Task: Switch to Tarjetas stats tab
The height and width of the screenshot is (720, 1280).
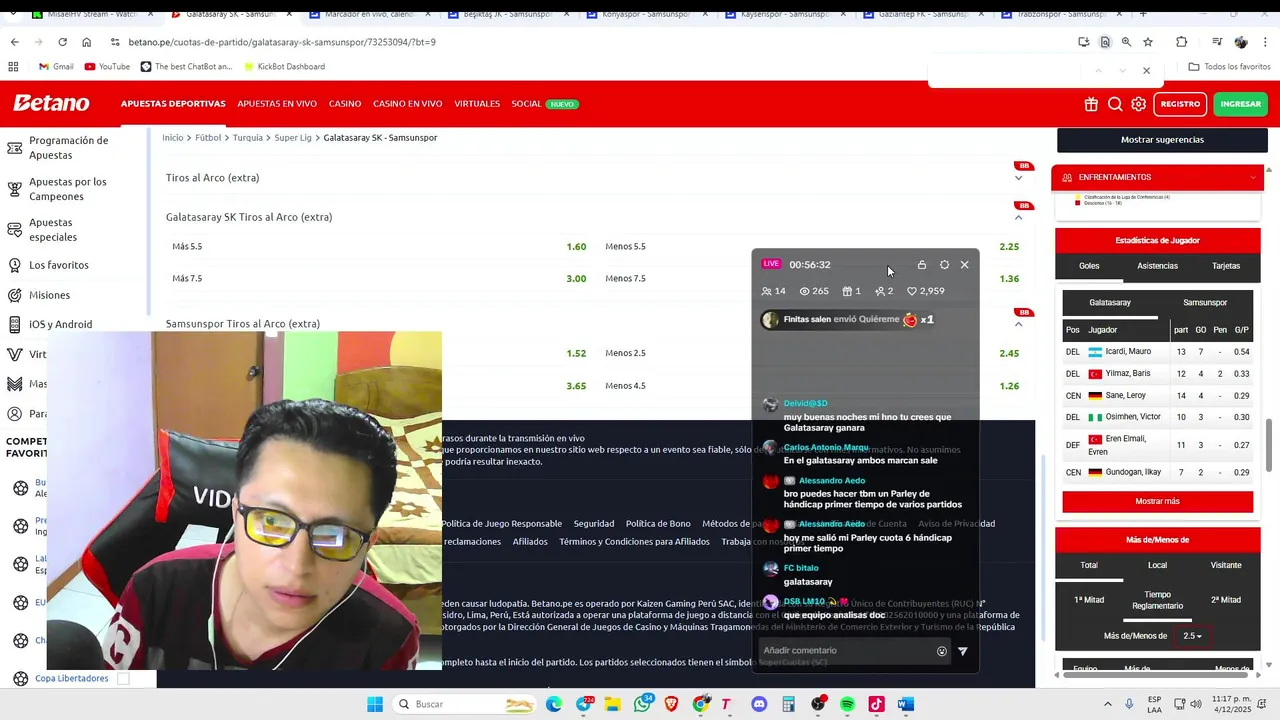Action: point(1226,266)
